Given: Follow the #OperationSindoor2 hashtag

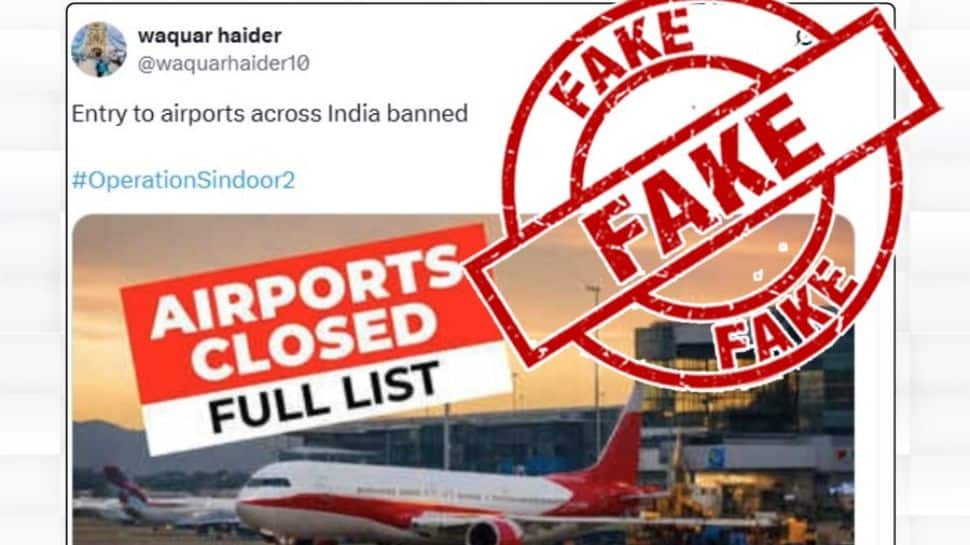Looking at the screenshot, I should (184, 180).
